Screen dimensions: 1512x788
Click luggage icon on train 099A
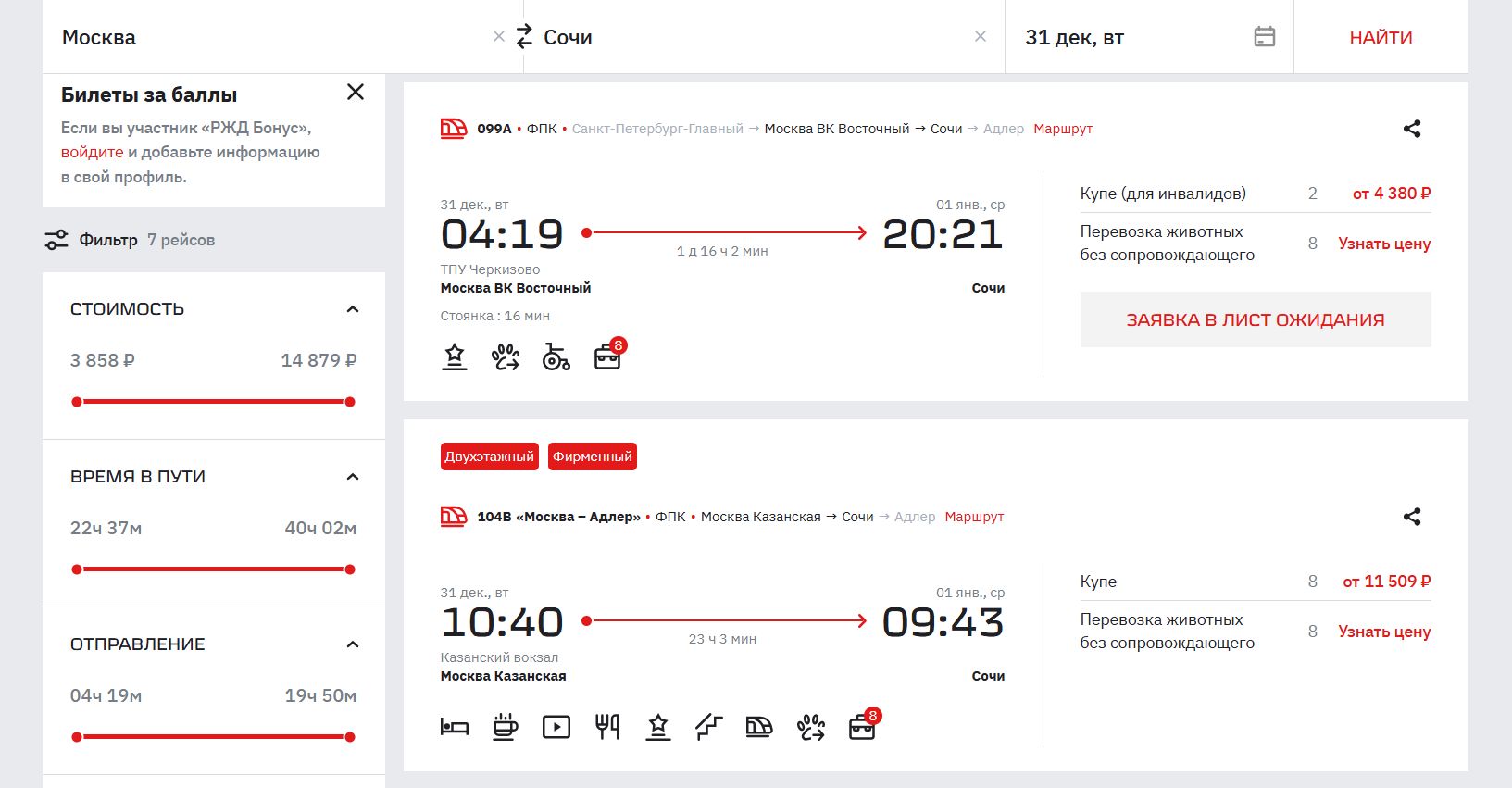(607, 356)
